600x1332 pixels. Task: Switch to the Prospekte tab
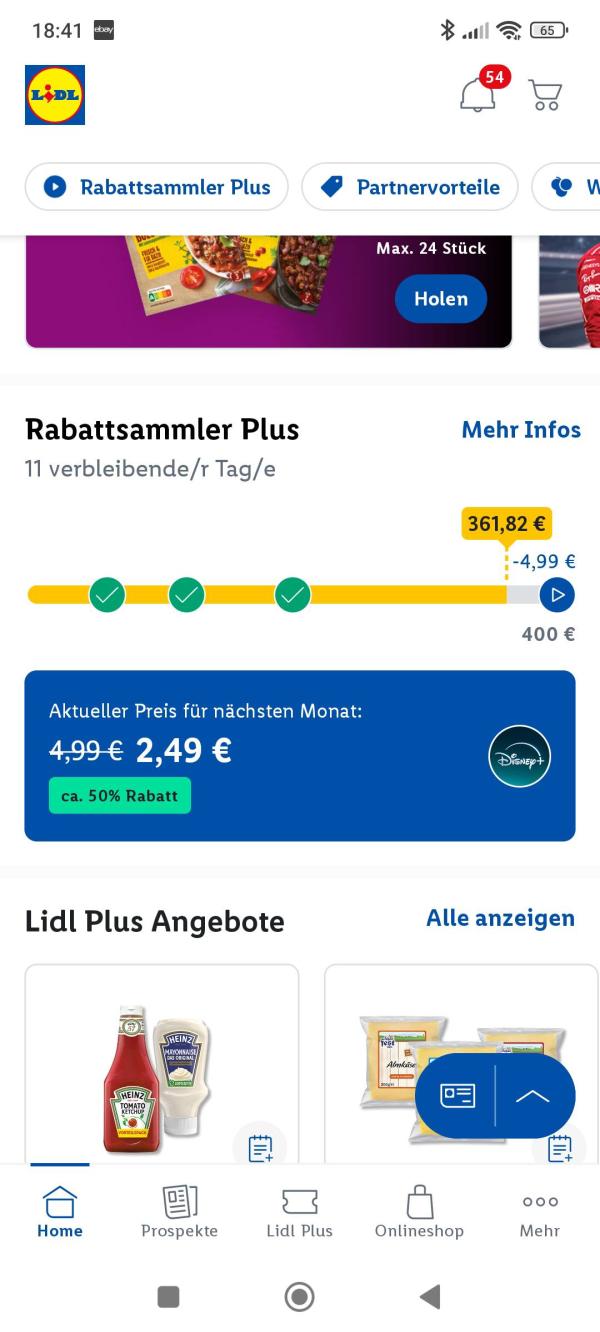[179, 1212]
